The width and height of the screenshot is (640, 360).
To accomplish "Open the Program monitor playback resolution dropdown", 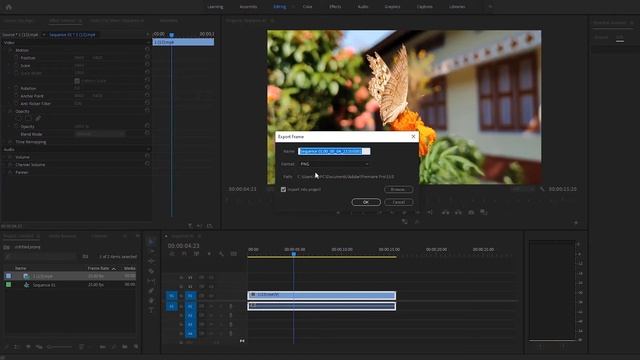I will point(522,189).
